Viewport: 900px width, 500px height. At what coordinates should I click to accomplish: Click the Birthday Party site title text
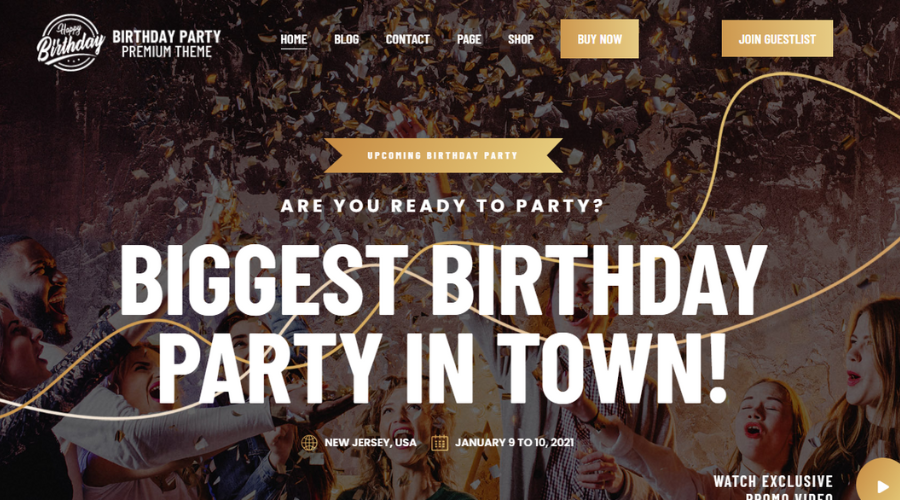point(166,37)
